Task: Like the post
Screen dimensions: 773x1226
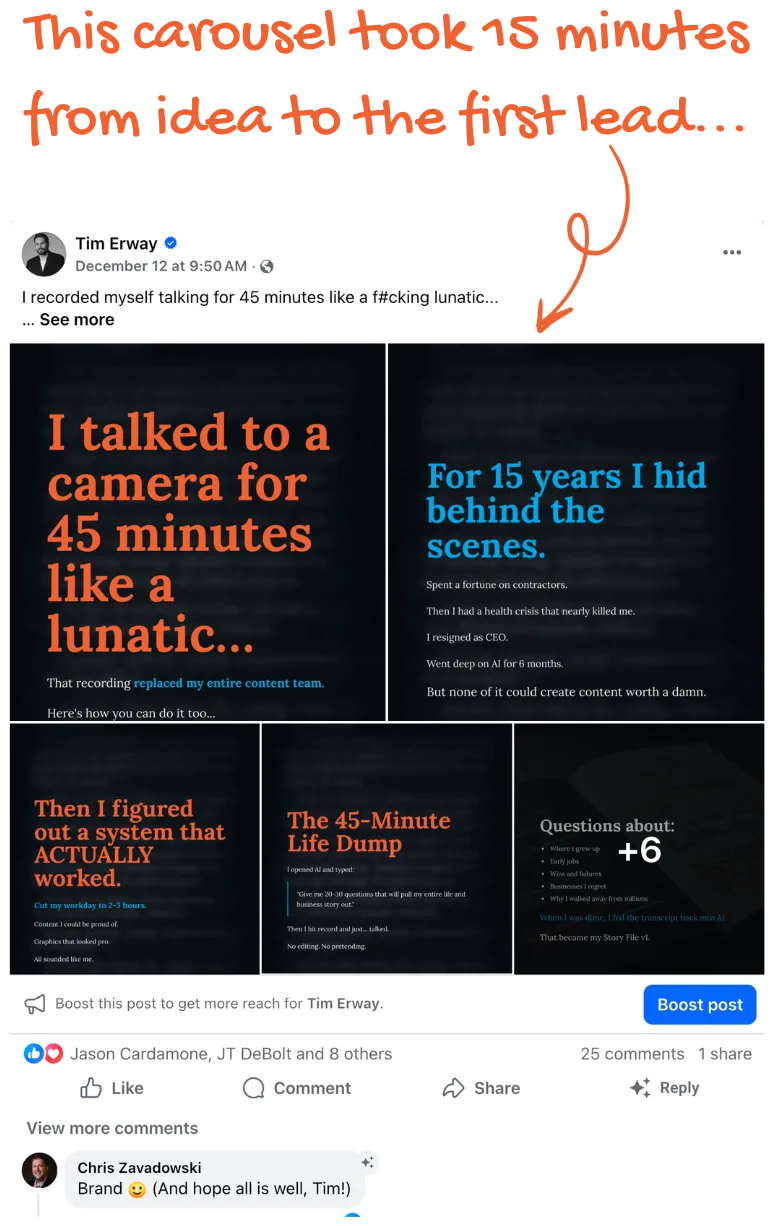Action: pos(111,1088)
